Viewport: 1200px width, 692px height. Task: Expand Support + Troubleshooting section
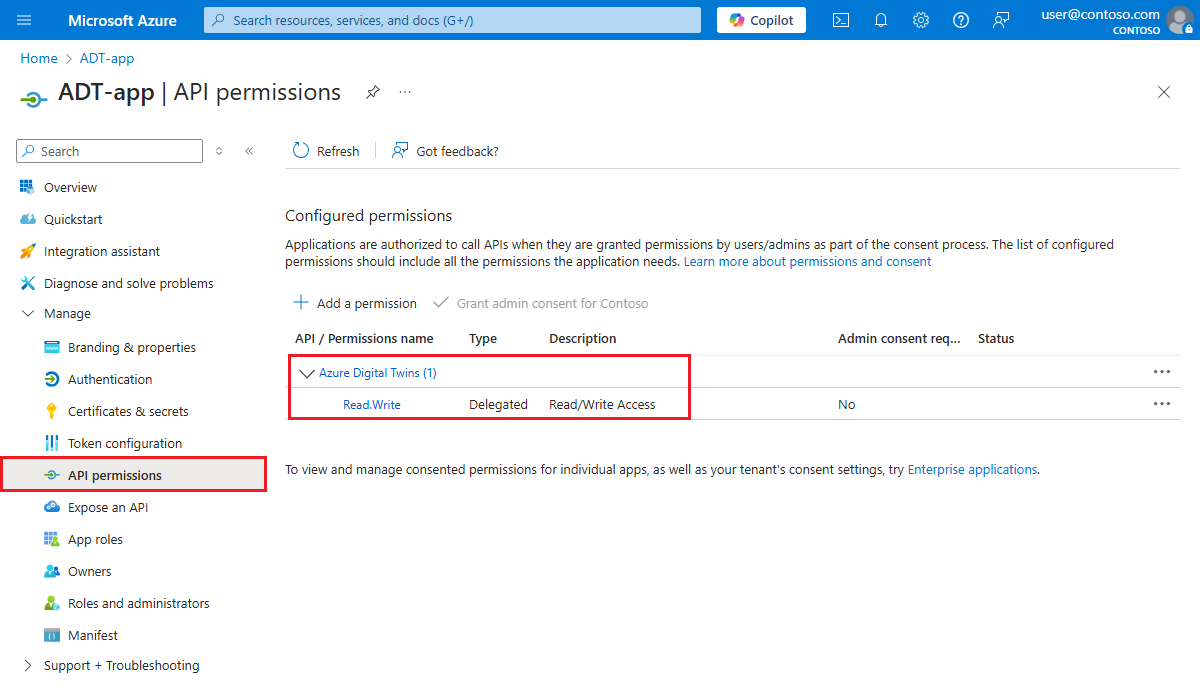120,665
